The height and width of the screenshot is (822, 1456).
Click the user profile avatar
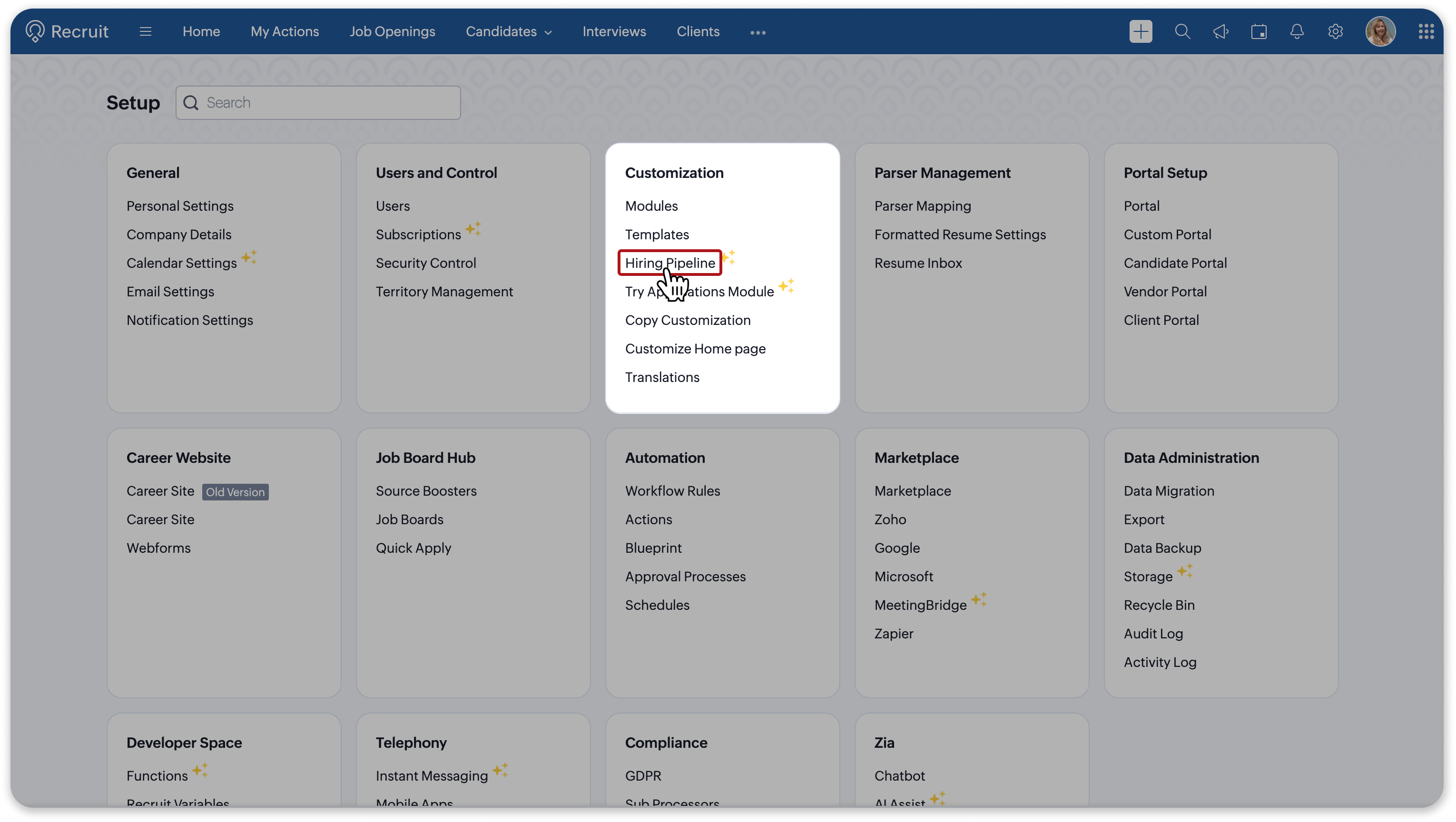1380,32
